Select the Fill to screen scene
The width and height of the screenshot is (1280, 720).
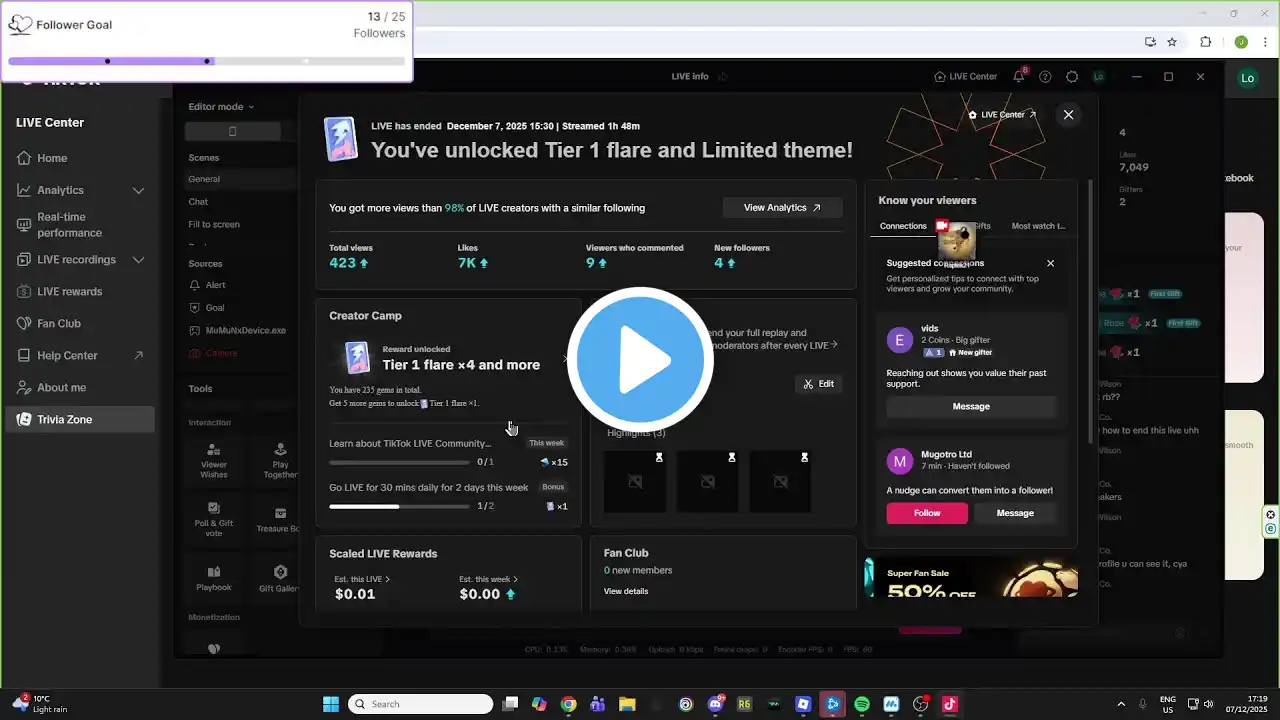(214, 225)
